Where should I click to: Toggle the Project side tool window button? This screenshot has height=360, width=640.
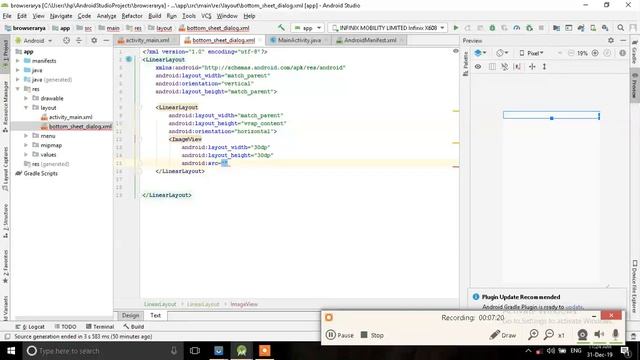pos(5,54)
